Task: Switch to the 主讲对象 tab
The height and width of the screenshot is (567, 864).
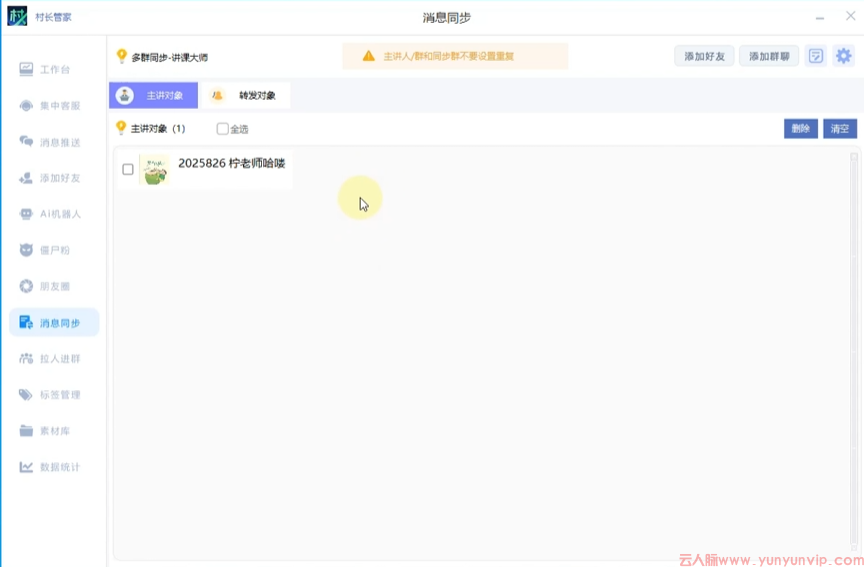Action: [153, 95]
